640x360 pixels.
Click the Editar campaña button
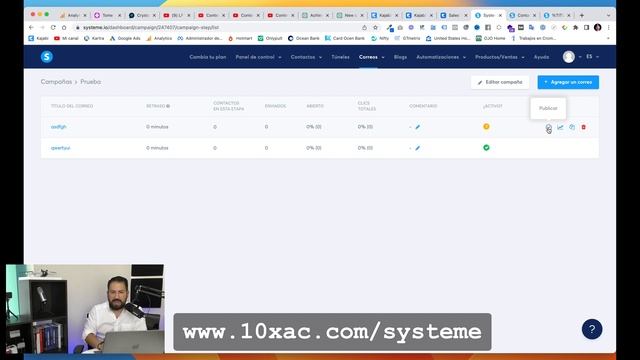pos(500,82)
